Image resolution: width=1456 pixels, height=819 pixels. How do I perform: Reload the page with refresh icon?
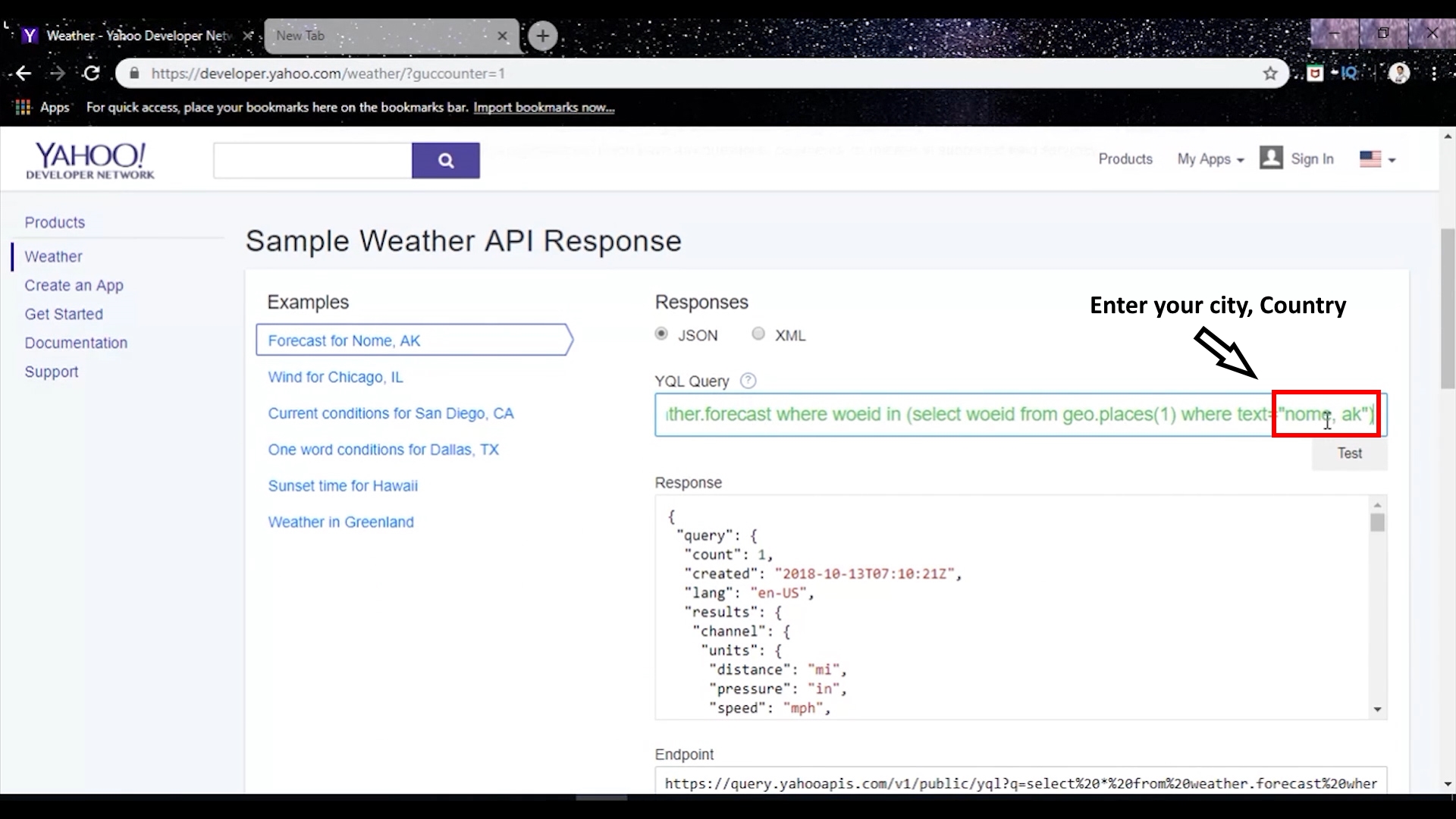(x=92, y=74)
